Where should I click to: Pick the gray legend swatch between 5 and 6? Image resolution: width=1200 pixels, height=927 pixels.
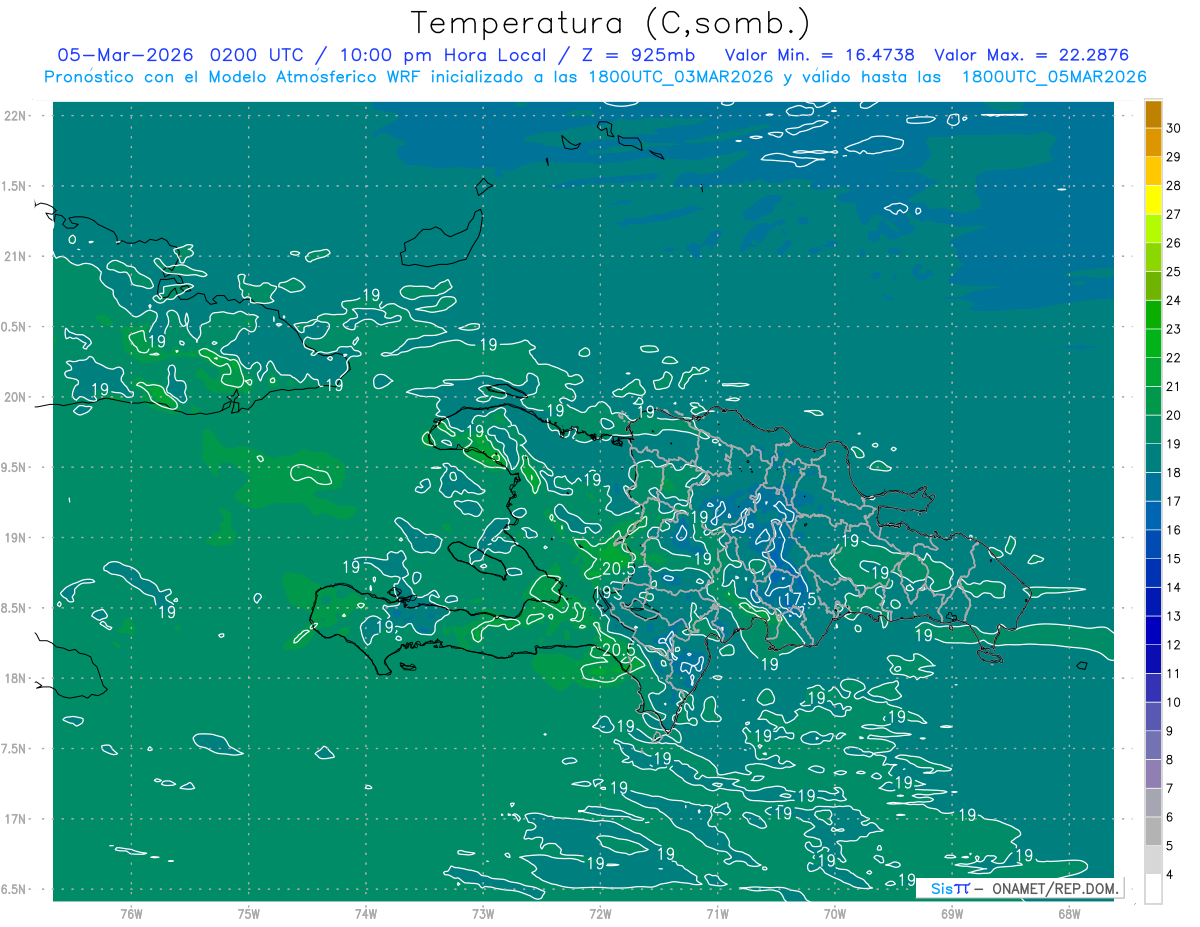click(x=1154, y=832)
